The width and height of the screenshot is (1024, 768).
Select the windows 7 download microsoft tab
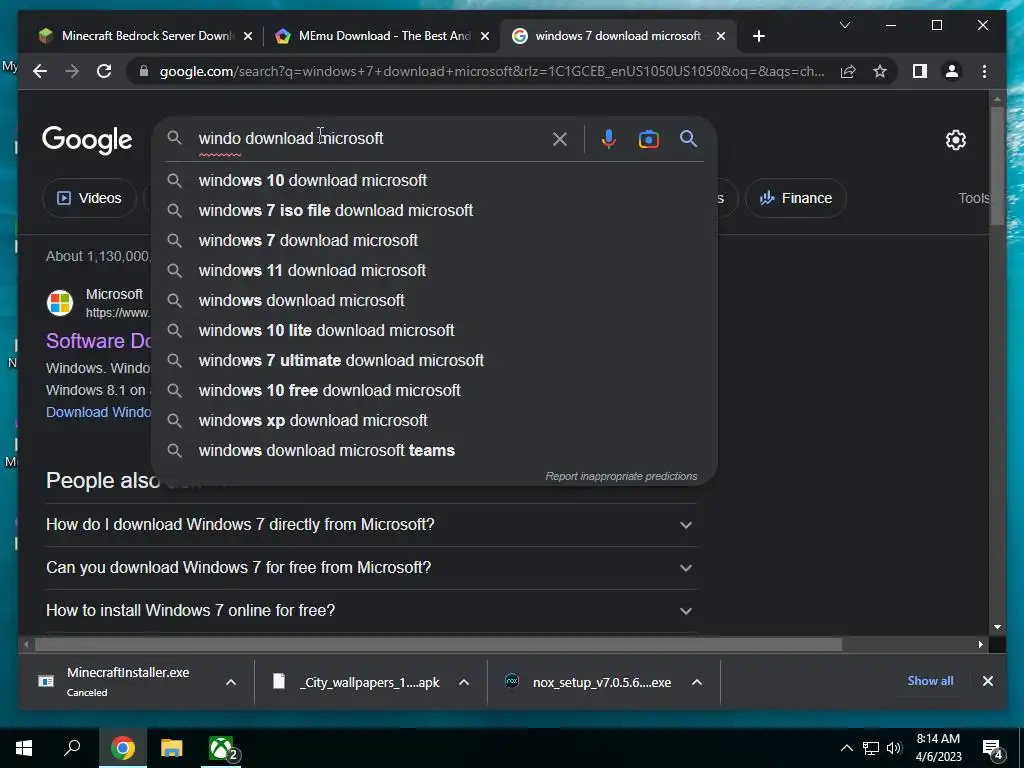617,36
